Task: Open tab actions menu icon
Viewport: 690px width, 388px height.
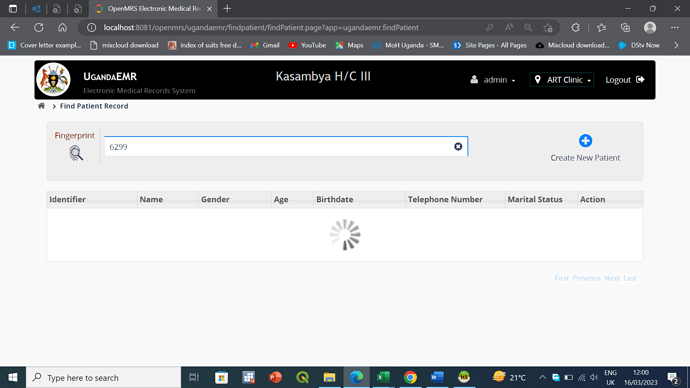Action: click(13, 8)
